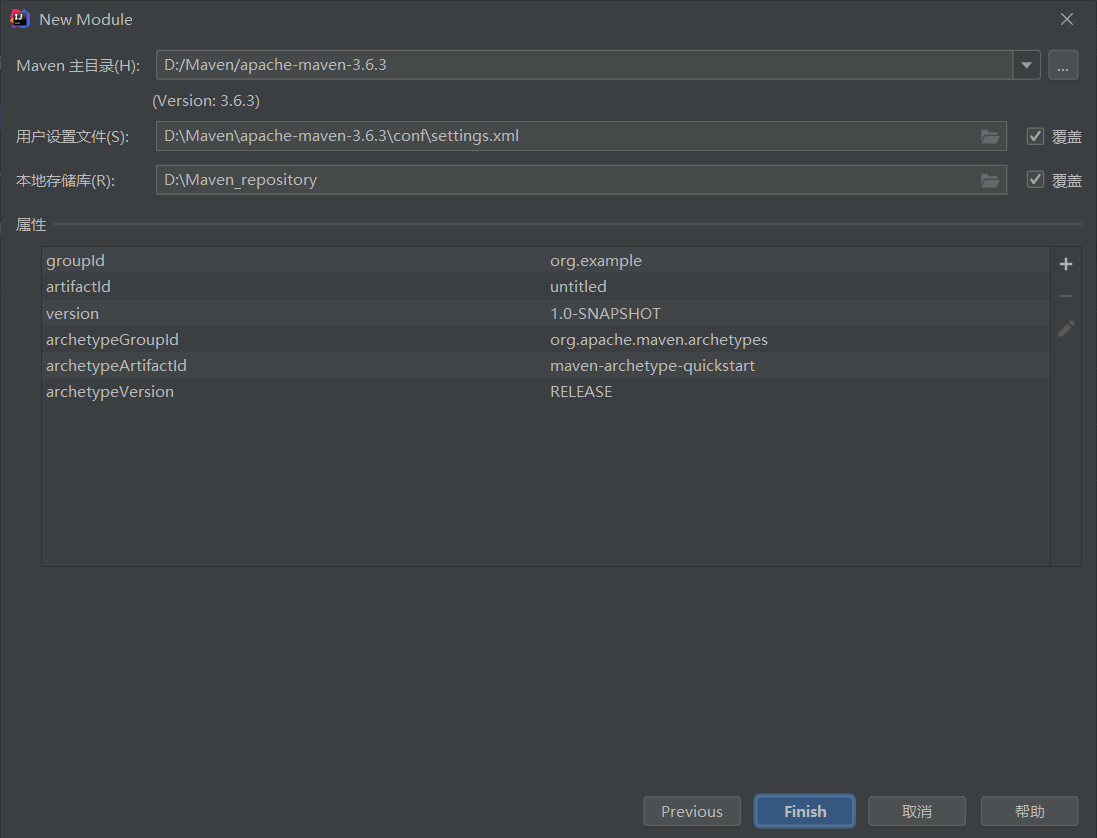1097x838 pixels.
Task: Click the edit property pencil icon
Action: (1066, 329)
